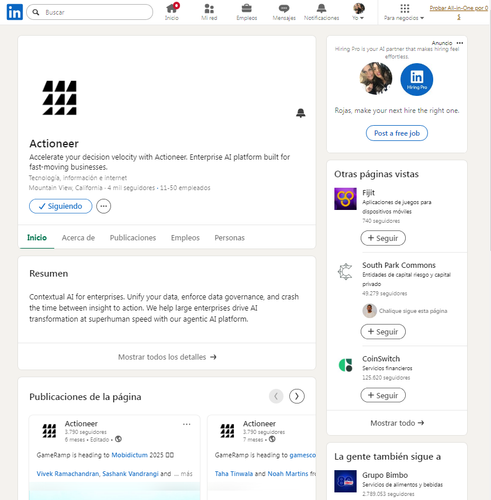Open the Grupo Bimbo logo
This screenshot has height=500, width=491.
pyautogui.click(x=345, y=481)
